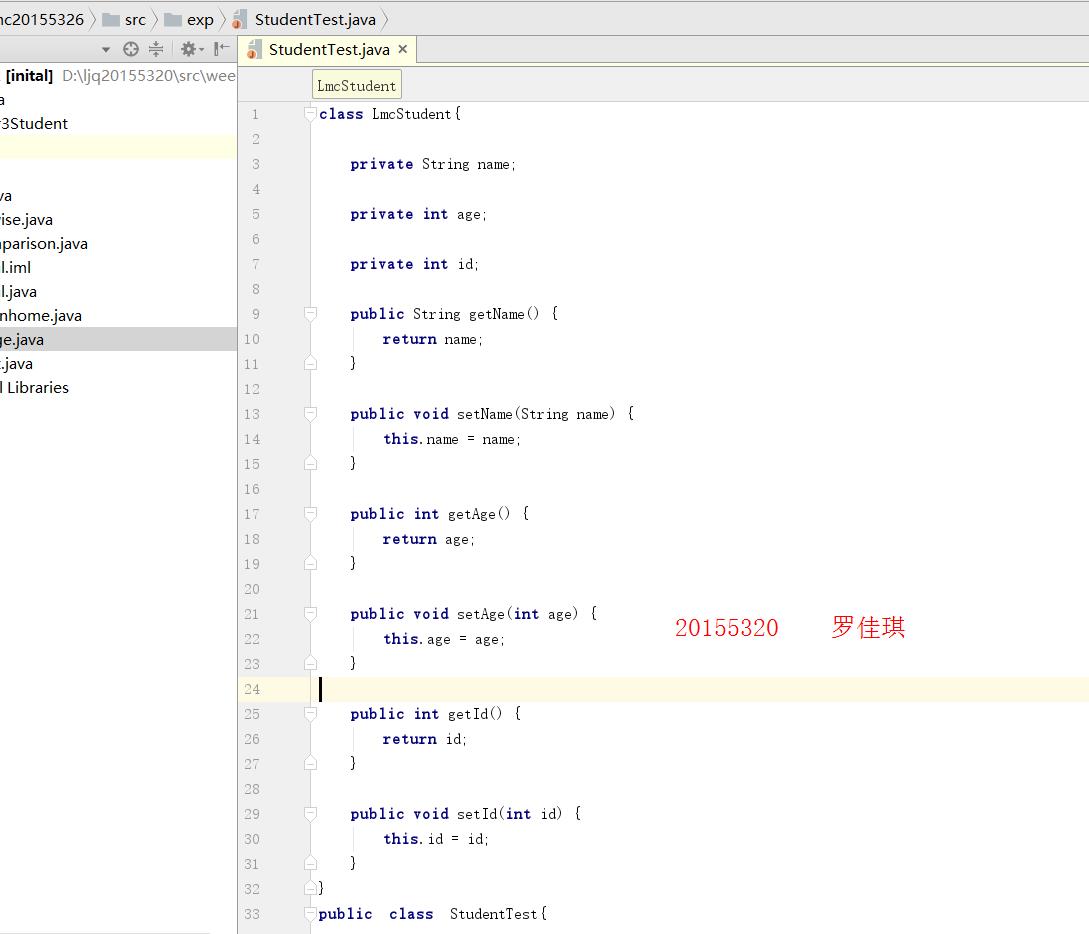Click 'return name;' on line 10
The width and height of the screenshot is (1089, 934).
[432, 340]
